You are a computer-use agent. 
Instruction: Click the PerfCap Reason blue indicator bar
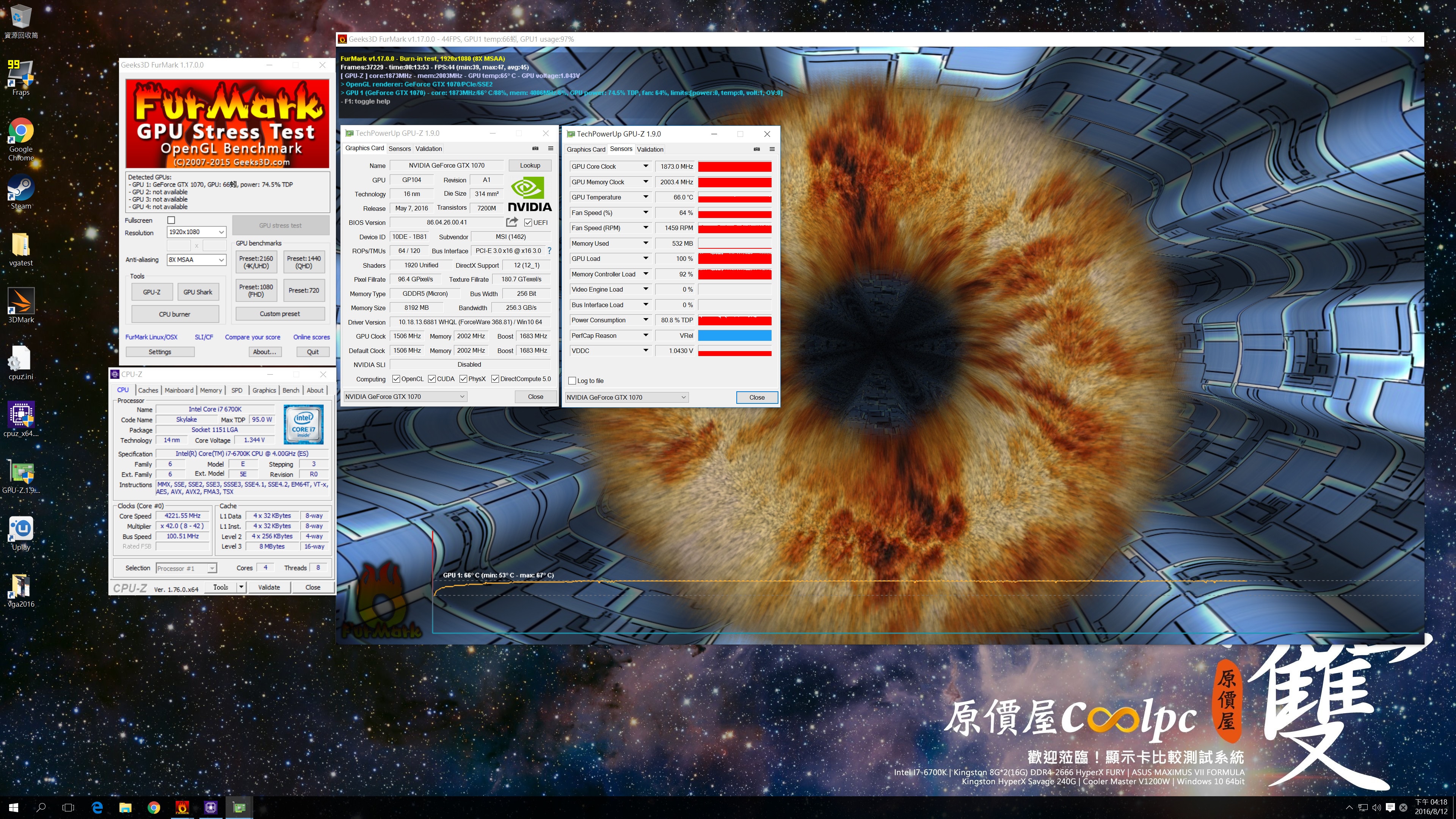734,335
